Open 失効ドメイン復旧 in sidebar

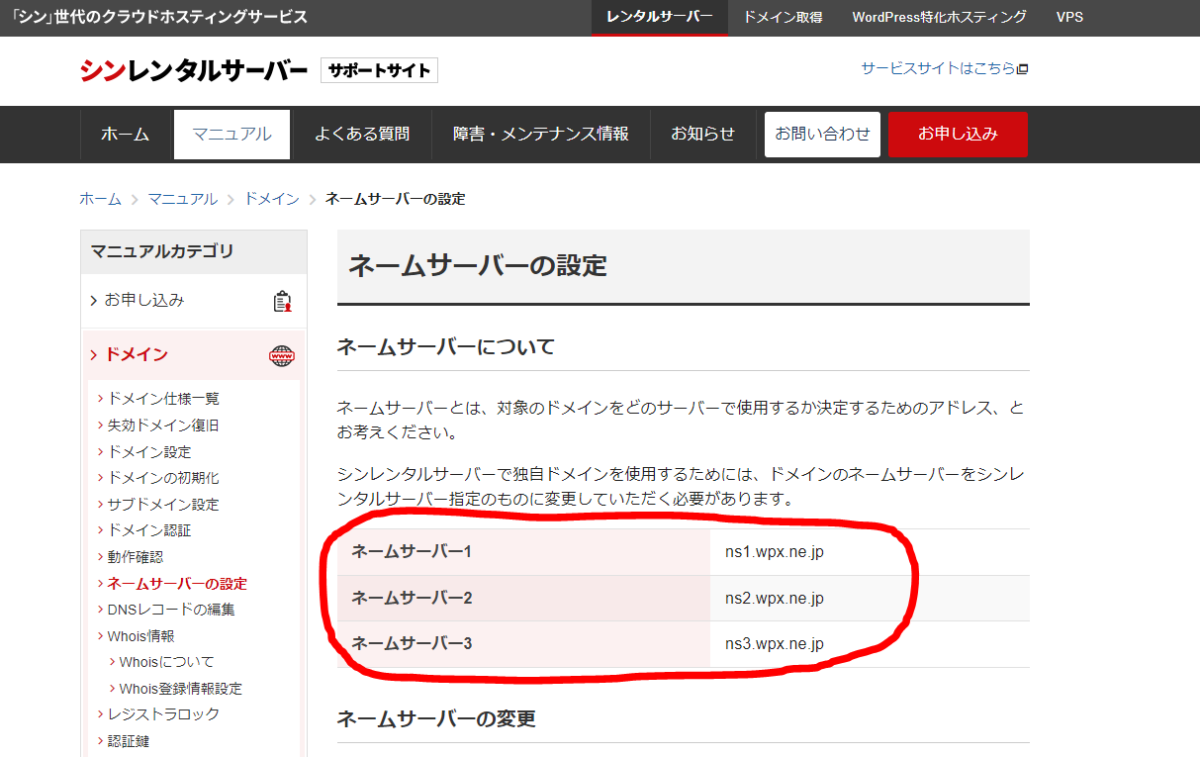163,425
